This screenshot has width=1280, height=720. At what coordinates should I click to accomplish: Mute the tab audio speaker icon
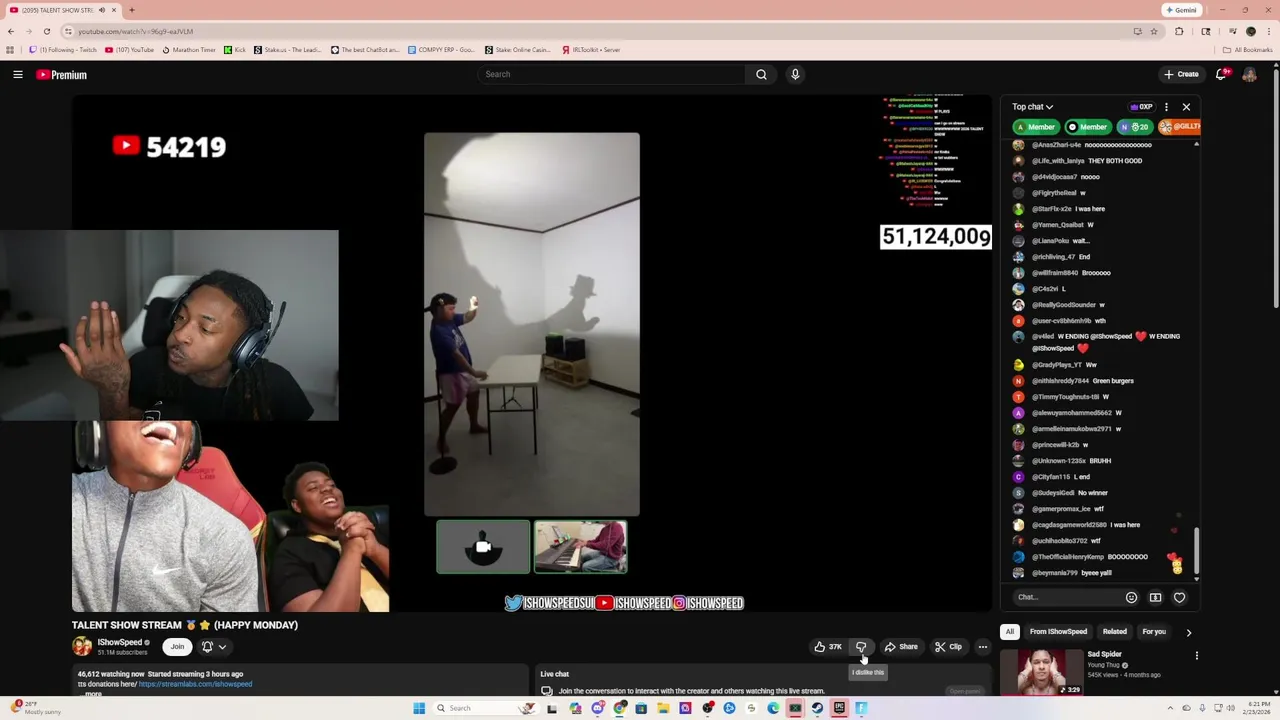click(101, 10)
